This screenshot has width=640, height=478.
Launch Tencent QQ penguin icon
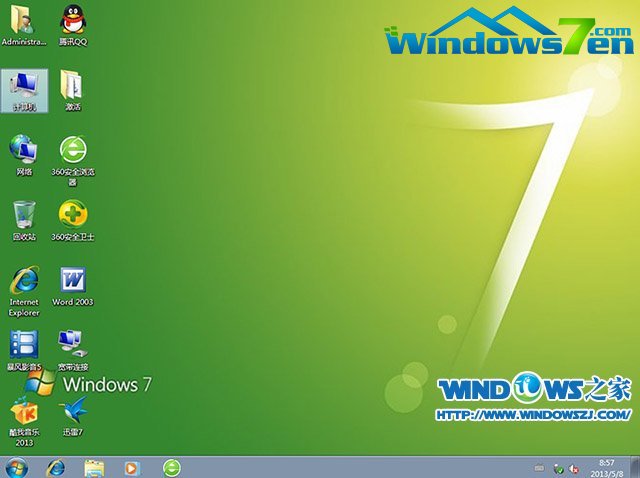coord(72,21)
